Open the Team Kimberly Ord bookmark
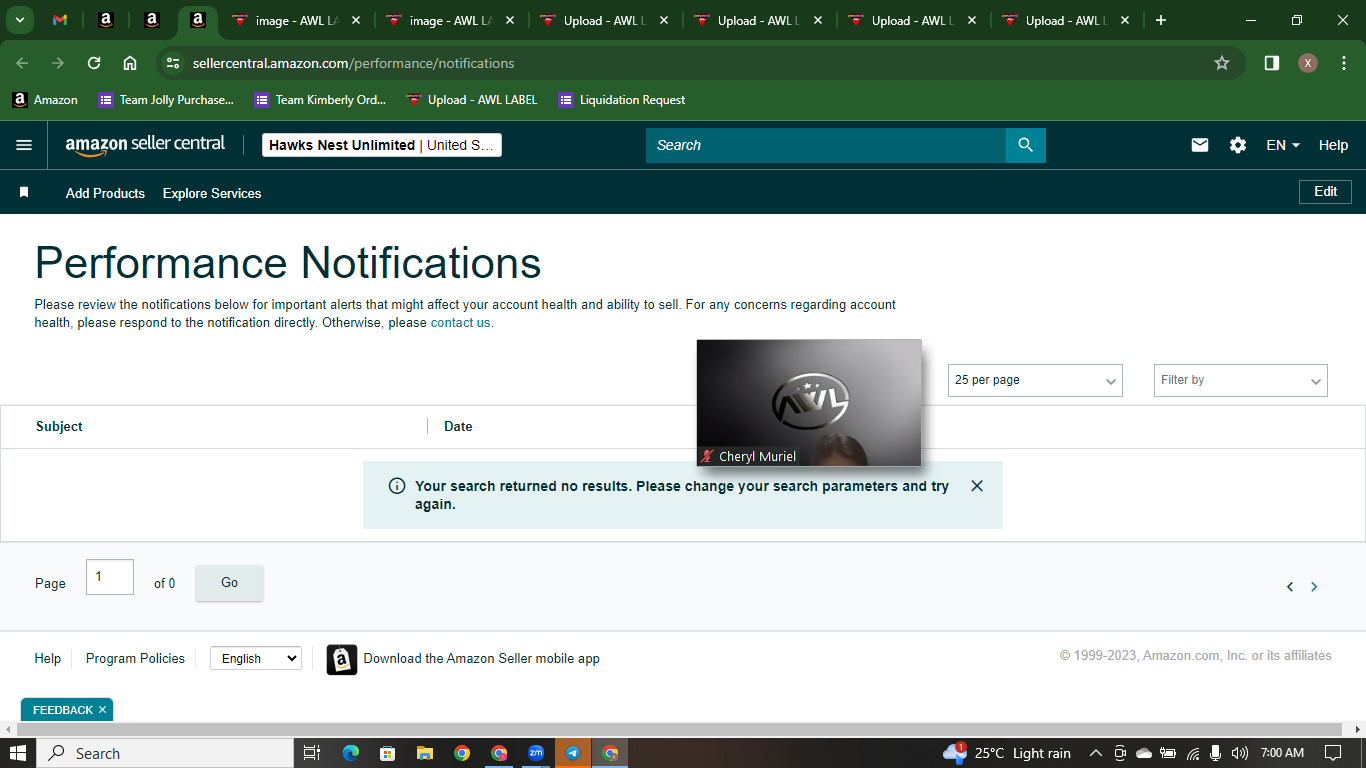The image size is (1366, 768). (320, 100)
